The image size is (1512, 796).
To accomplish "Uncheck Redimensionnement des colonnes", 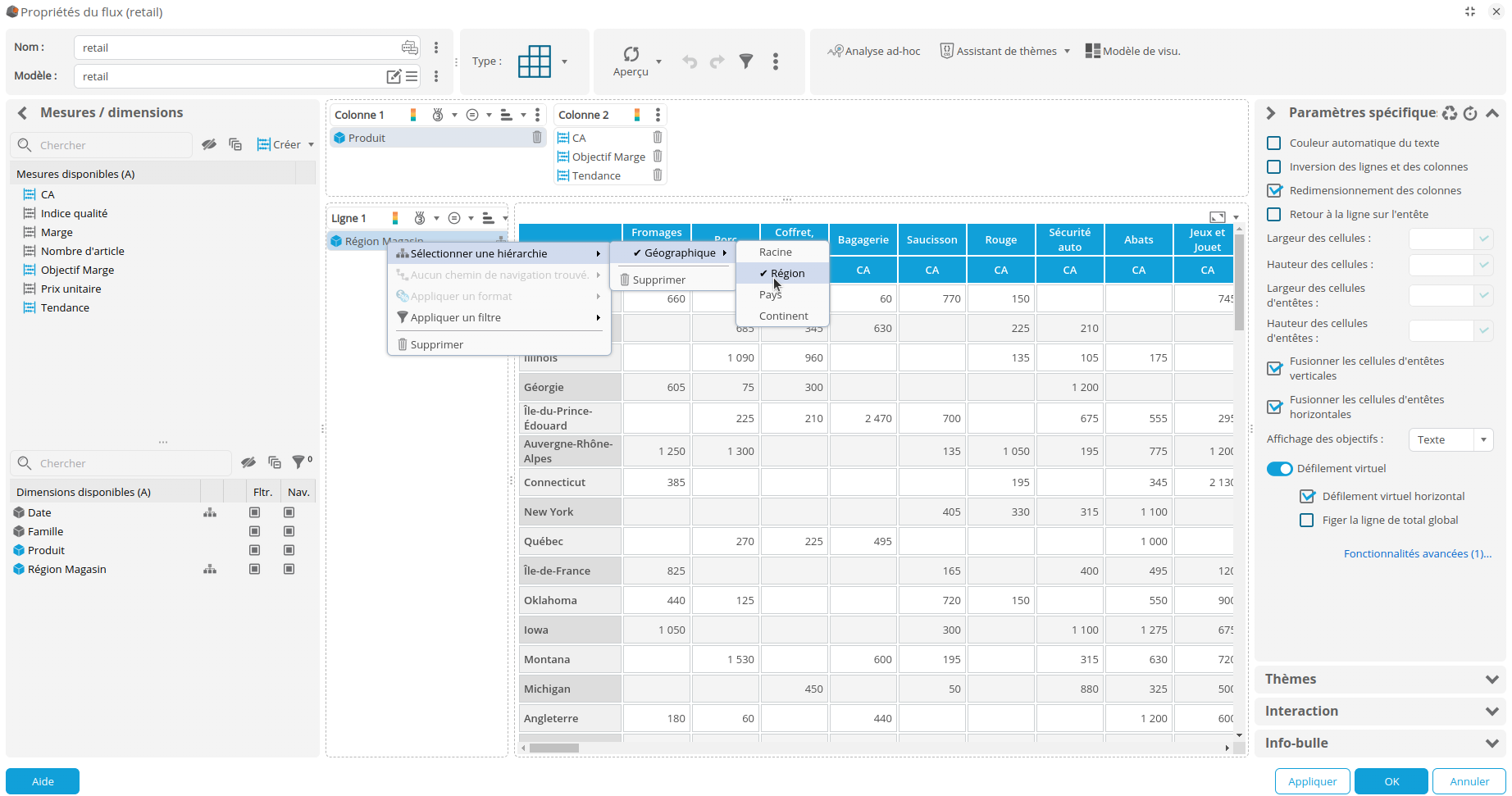I will pos(1274,191).
